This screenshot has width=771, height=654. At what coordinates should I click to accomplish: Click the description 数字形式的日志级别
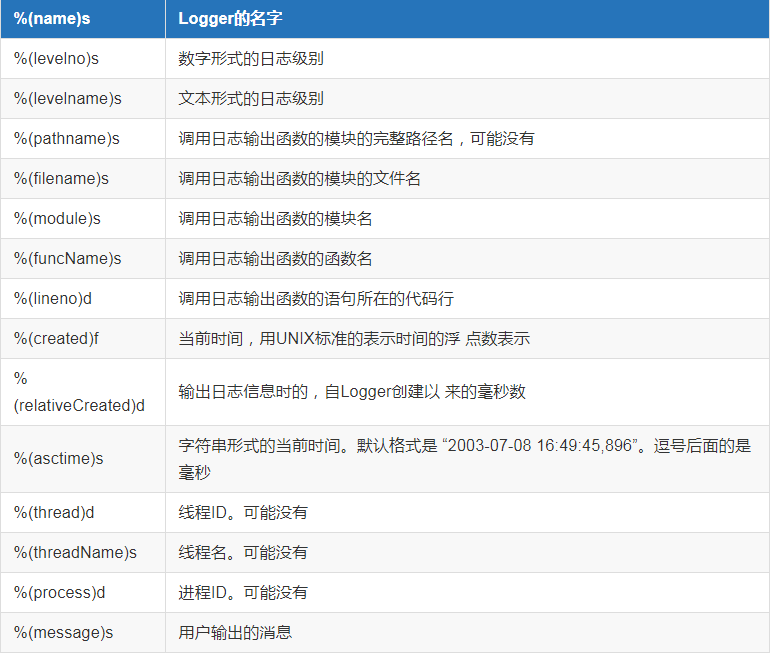tap(251, 59)
